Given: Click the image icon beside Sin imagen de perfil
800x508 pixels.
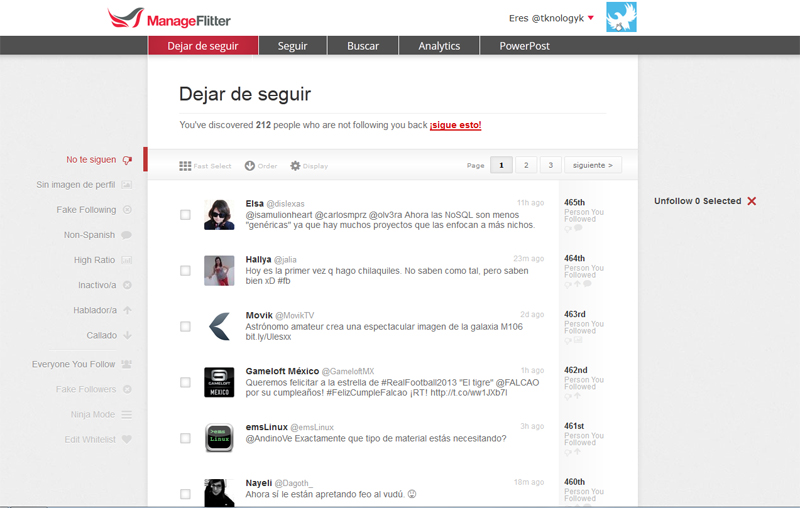Looking at the screenshot, I should pyautogui.click(x=127, y=185).
